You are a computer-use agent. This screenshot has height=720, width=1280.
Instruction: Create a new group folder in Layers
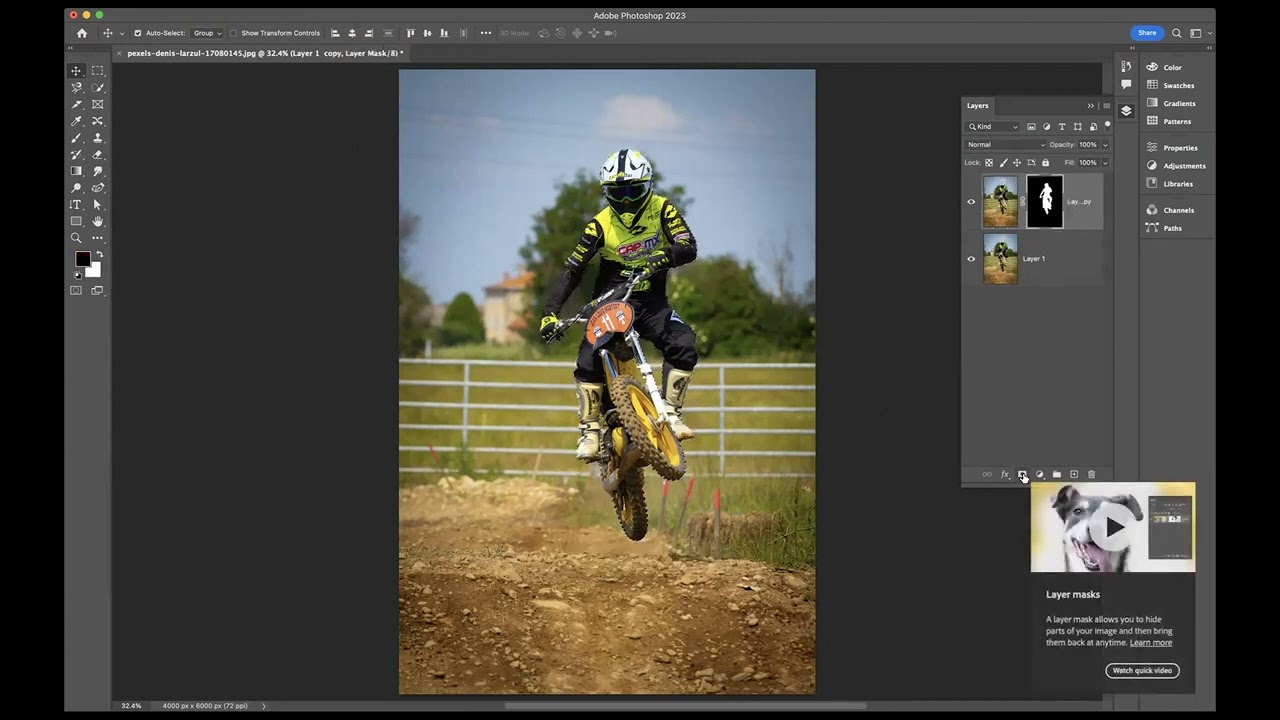point(1056,474)
